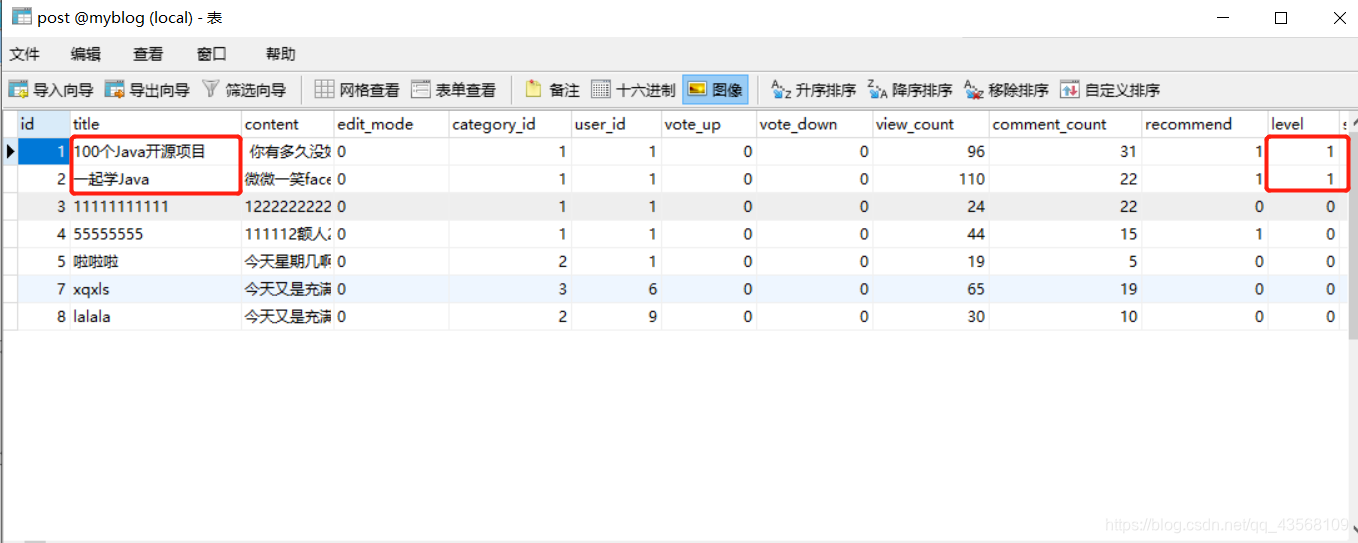Select the comment_count column header
Viewport: 1358px width, 543px height.
click(x=1065, y=124)
